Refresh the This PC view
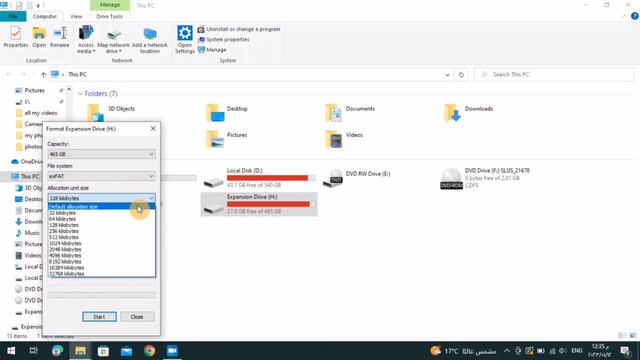This screenshot has height=360, width=640. pos(461,75)
